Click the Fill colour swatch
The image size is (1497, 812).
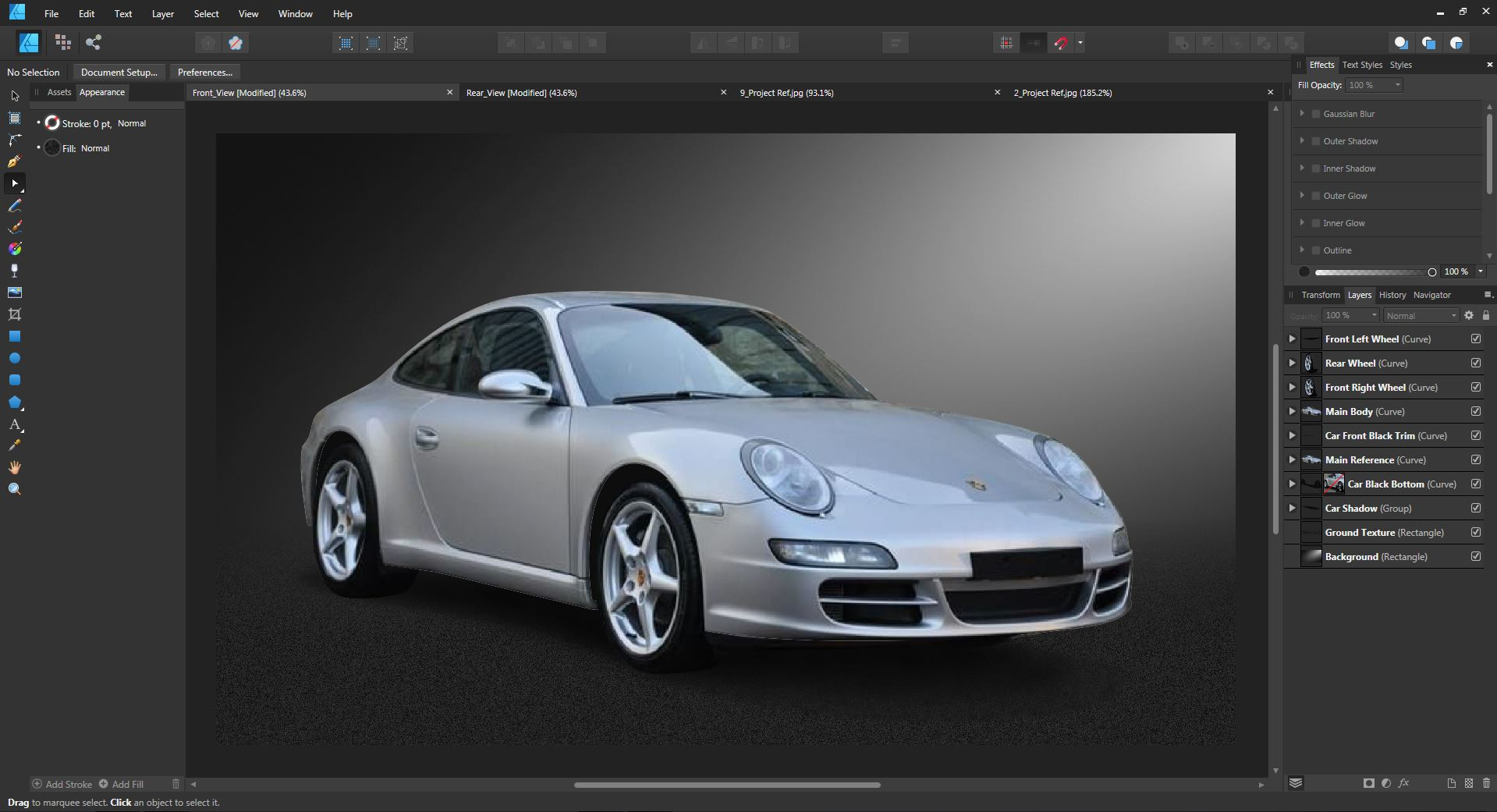coord(52,147)
